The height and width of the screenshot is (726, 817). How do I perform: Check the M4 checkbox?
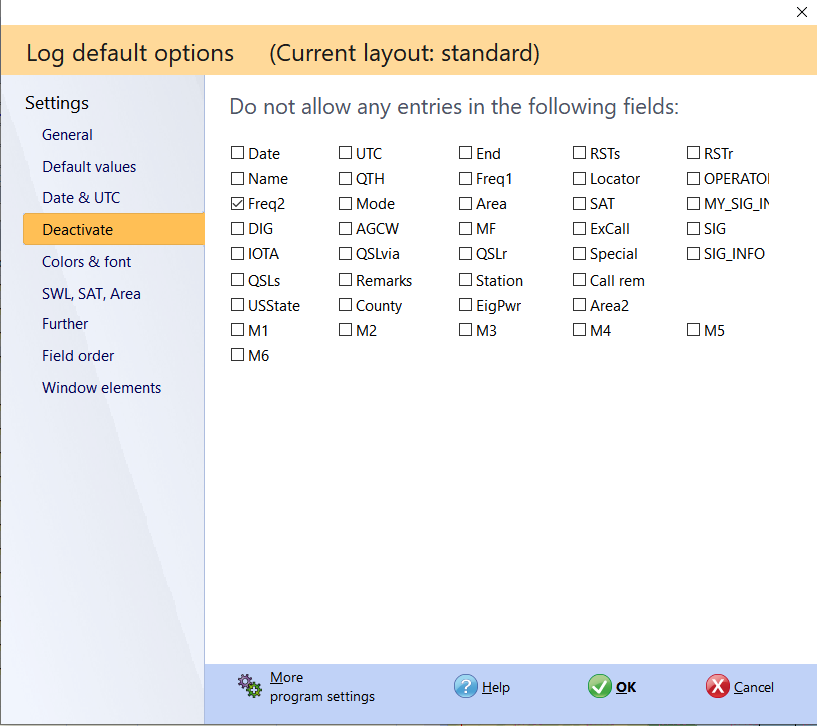coord(579,330)
